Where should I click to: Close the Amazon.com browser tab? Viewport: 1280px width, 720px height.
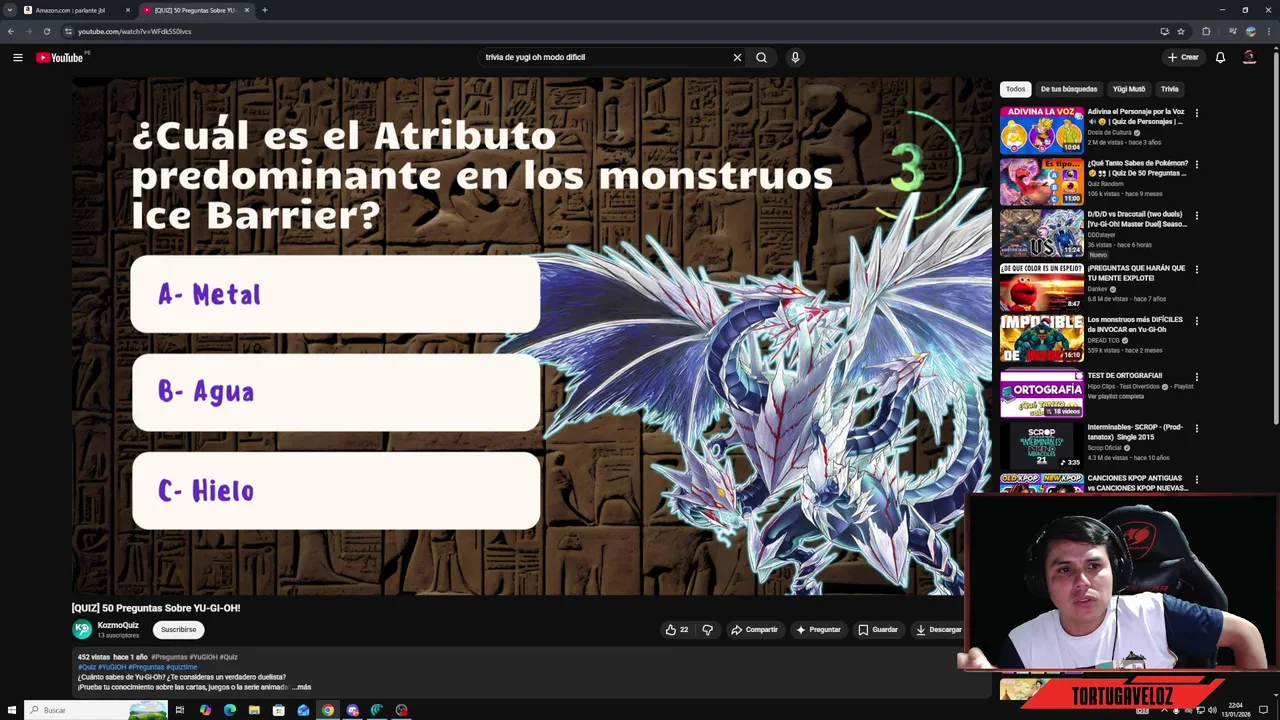click(128, 10)
